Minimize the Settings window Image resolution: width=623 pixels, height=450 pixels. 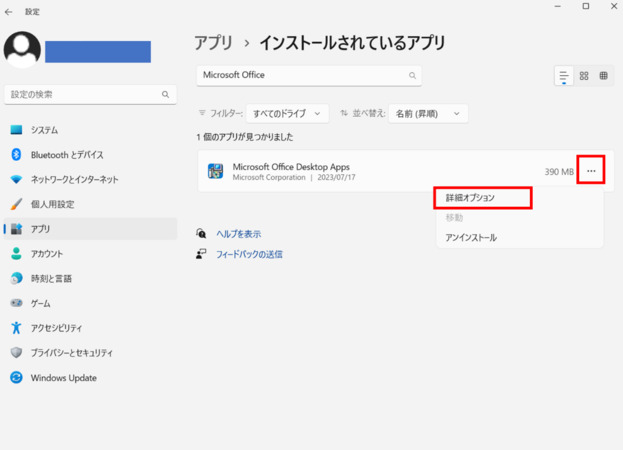tap(557, 7)
